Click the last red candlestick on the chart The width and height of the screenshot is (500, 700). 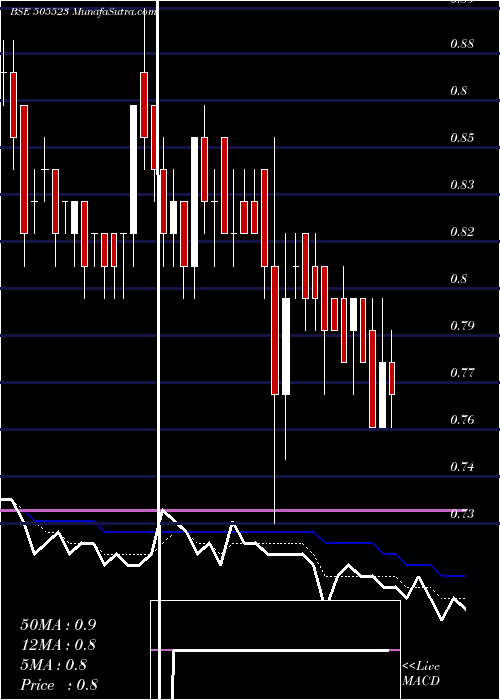(392, 379)
